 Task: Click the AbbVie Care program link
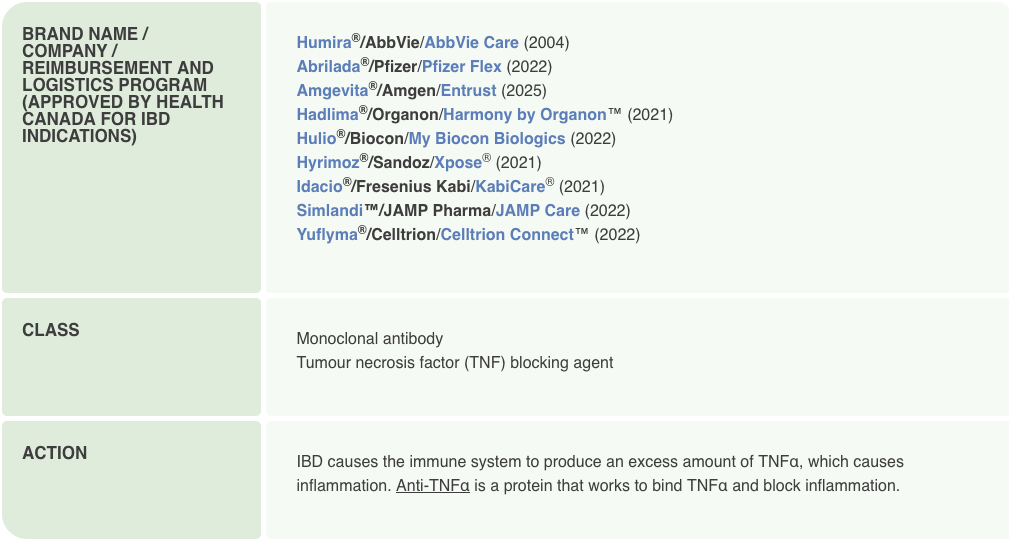471,43
